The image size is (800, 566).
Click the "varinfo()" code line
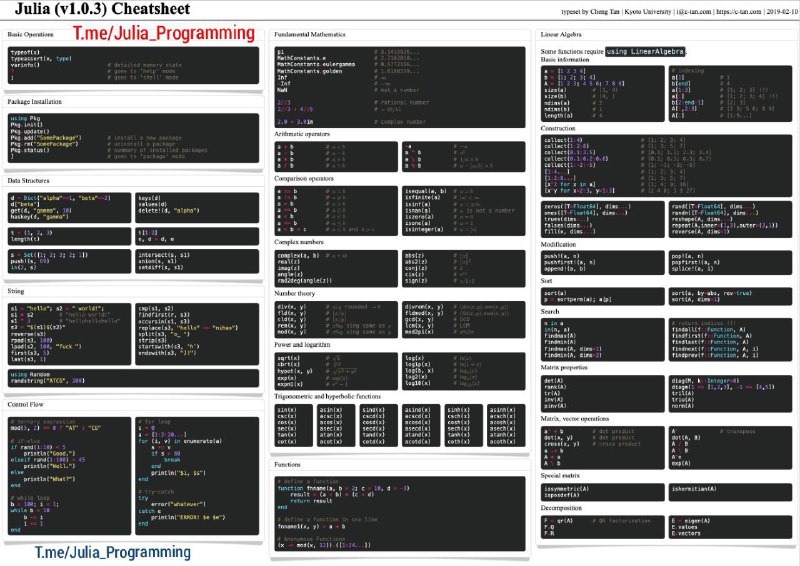tap(24, 65)
